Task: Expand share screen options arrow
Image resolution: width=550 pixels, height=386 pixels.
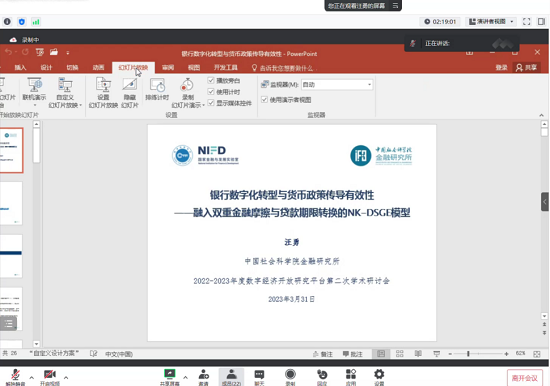Action: (185, 378)
